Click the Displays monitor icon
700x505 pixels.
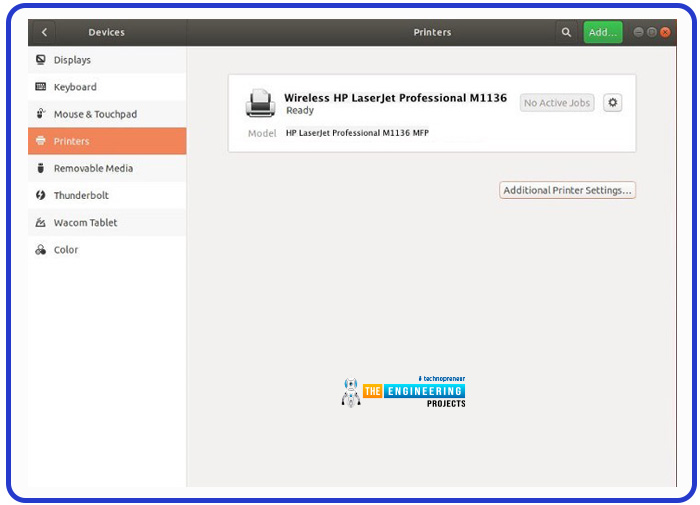(x=41, y=59)
